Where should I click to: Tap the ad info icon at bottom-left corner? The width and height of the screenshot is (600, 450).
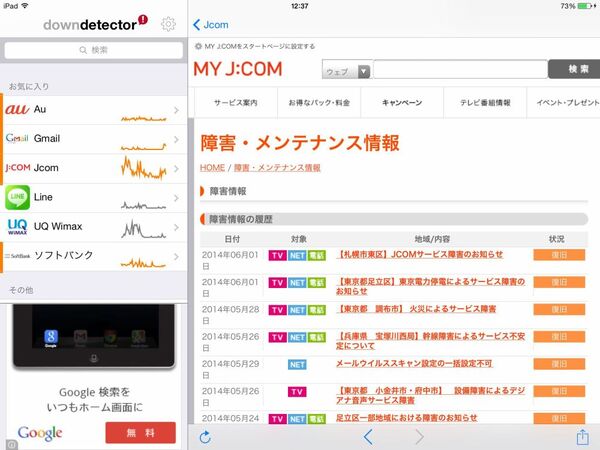pyautogui.click(x=11, y=445)
